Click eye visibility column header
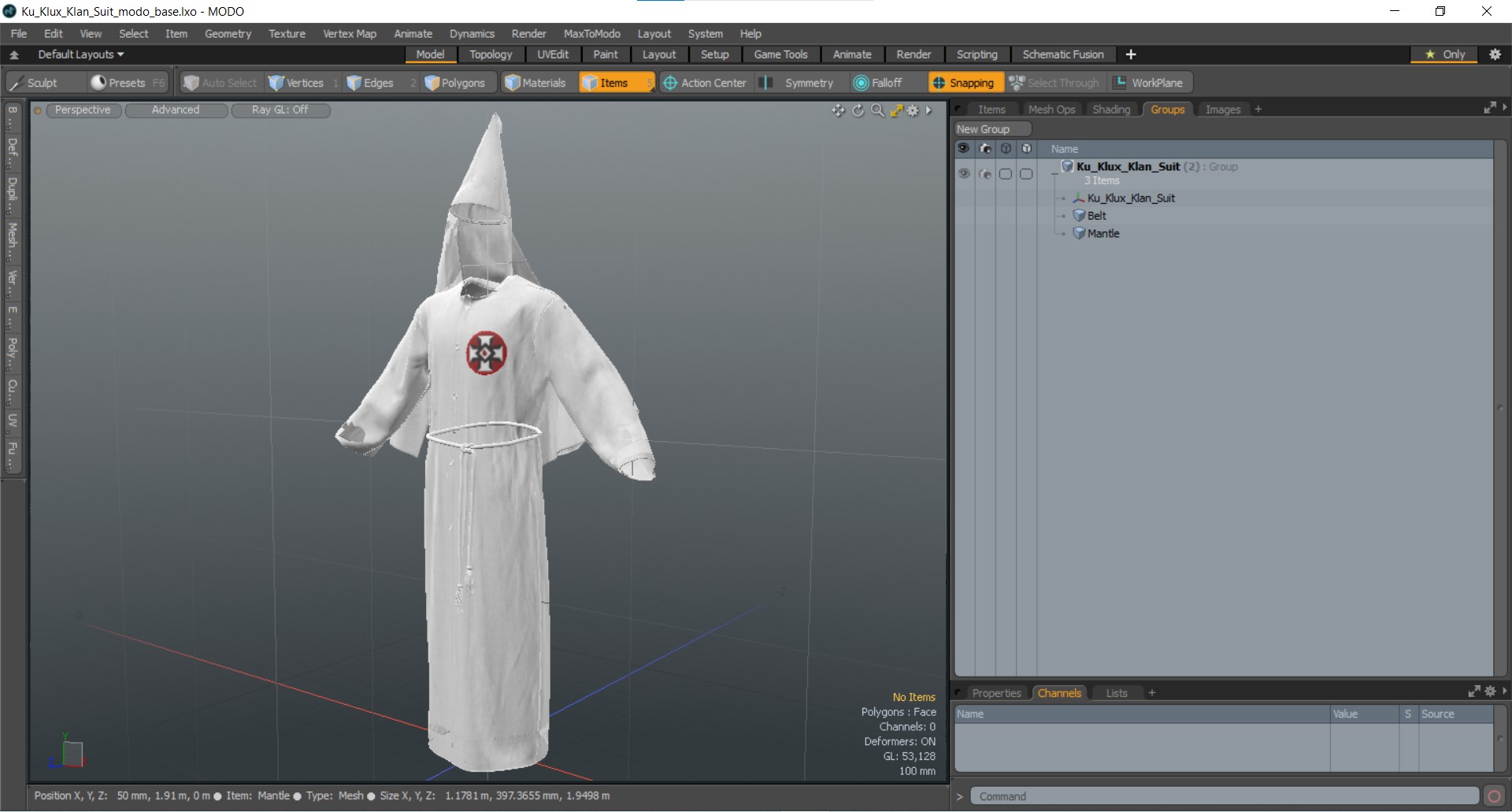Viewport: 1512px width, 812px height. (964, 149)
